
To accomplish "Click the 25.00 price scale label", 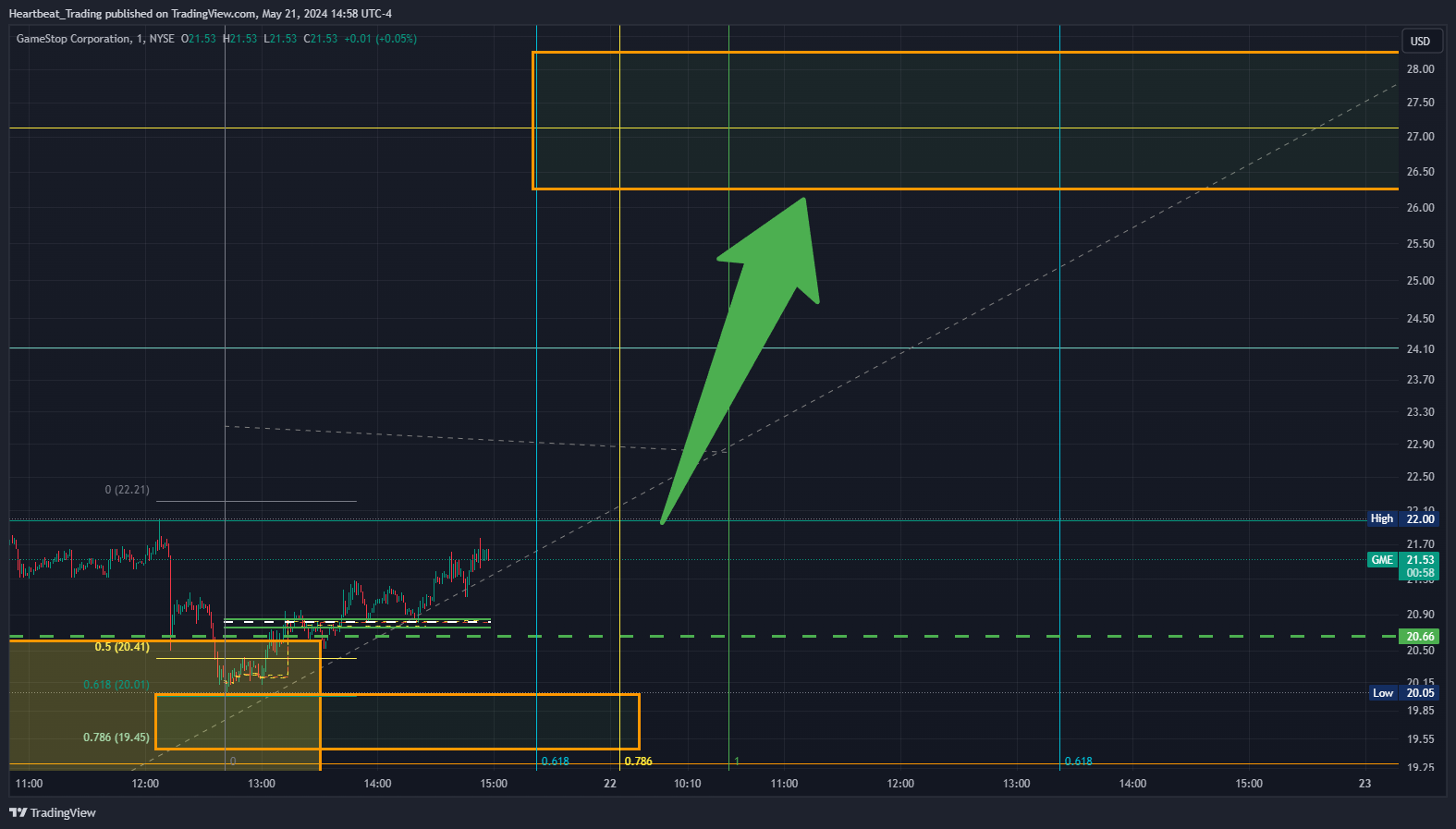I will click(x=1420, y=281).
